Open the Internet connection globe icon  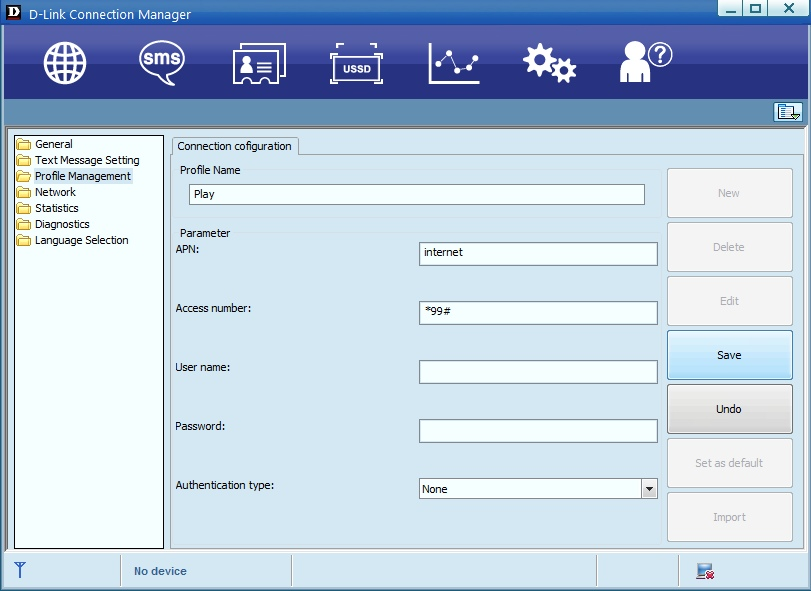(65, 63)
